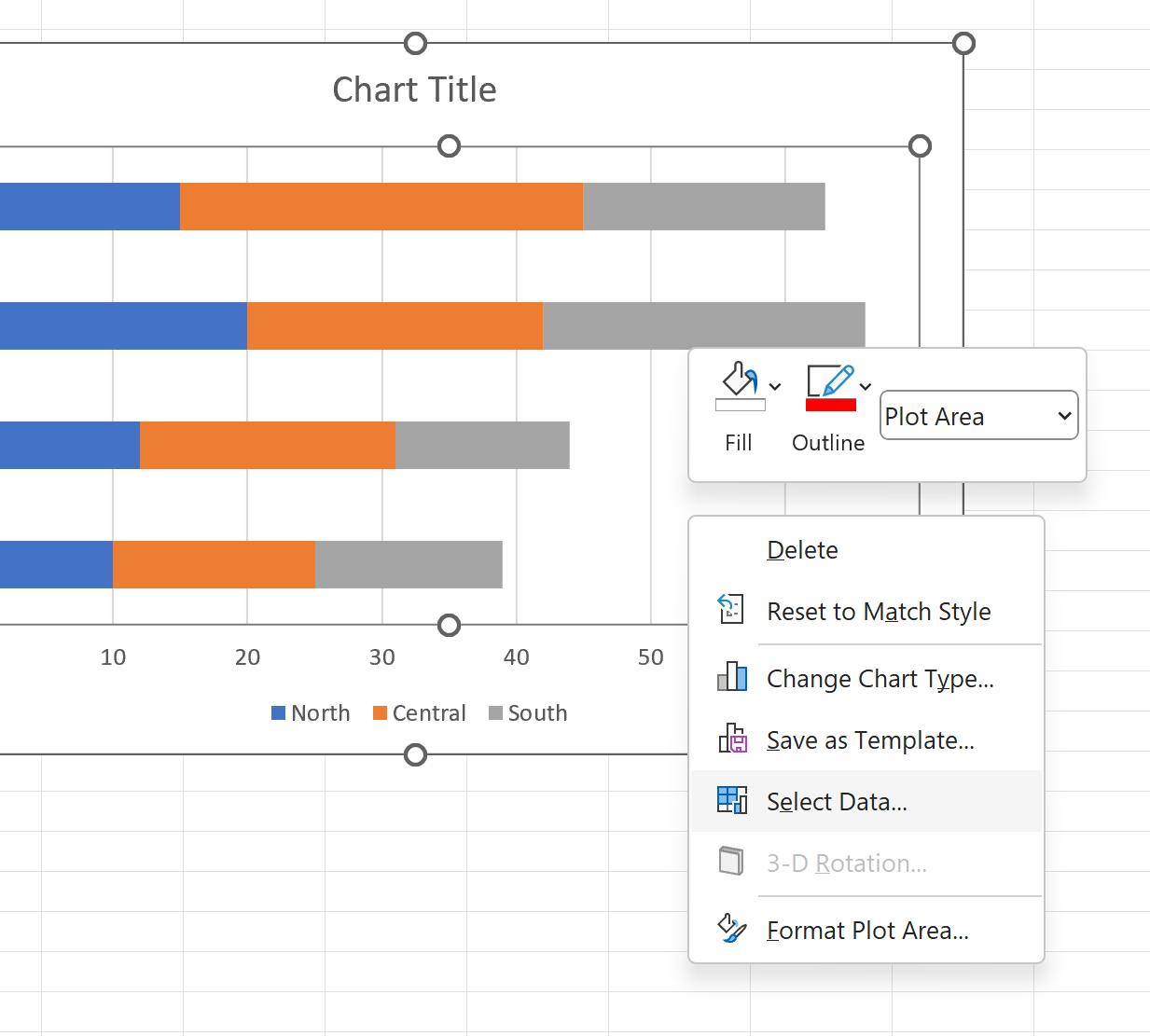The width and height of the screenshot is (1150, 1036).
Task: Open the Plot Area element dropdown
Action: pos(979,415)
